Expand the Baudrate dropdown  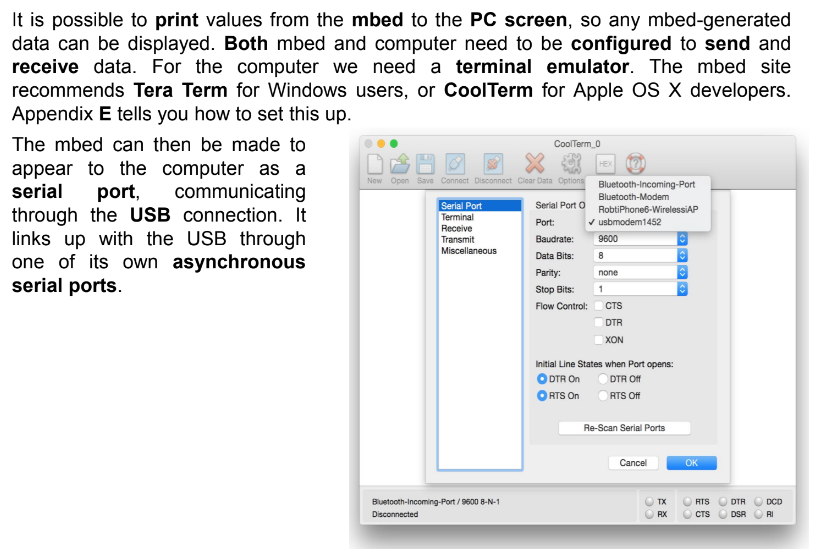683,239
